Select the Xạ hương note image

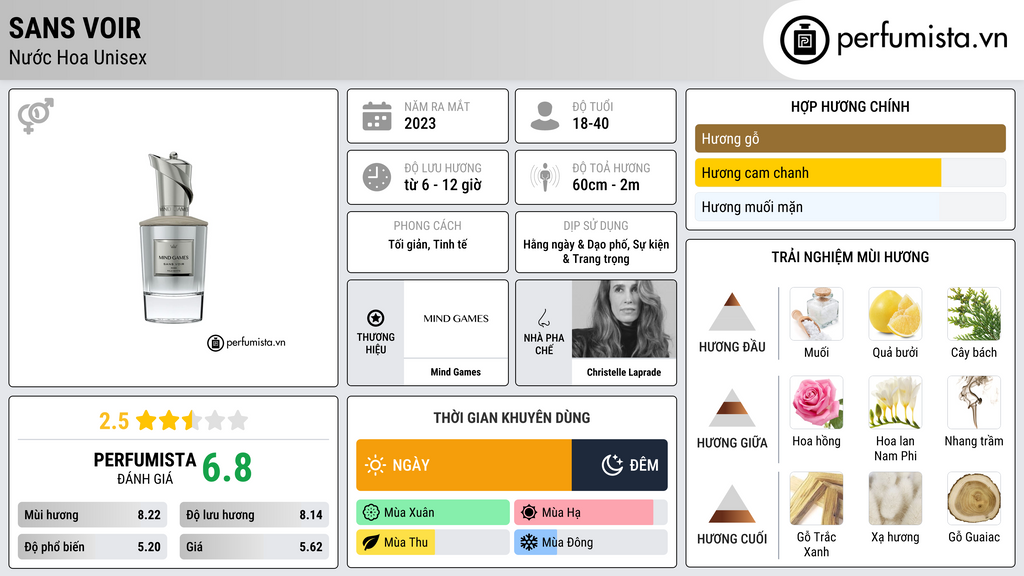click(x=895, y=498)
